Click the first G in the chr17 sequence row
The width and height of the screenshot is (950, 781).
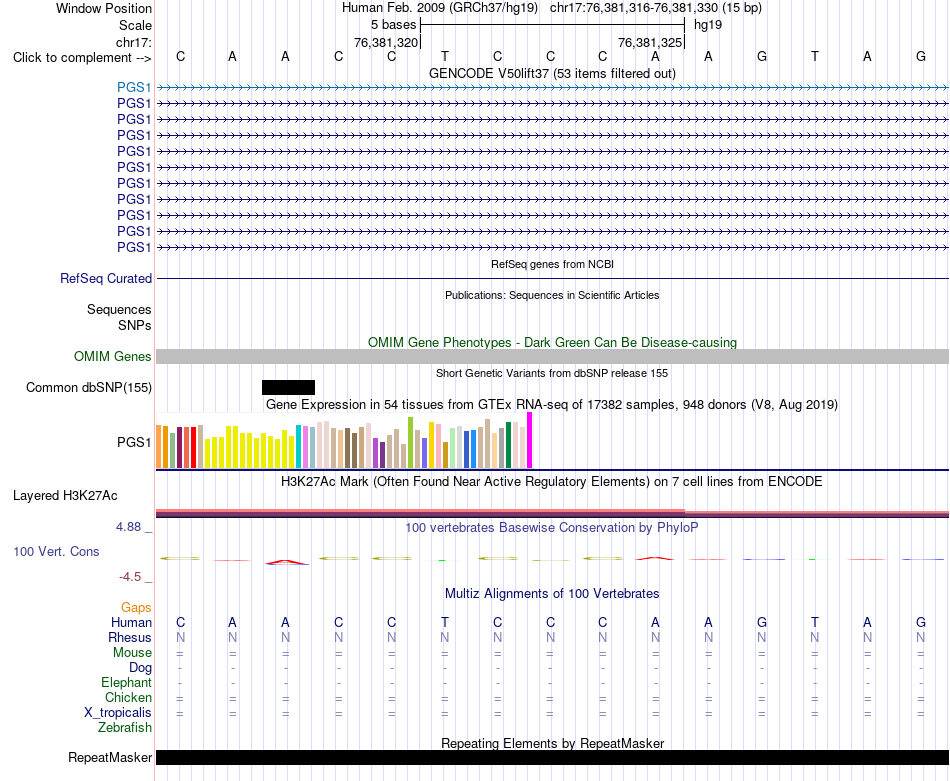[762, 56]
